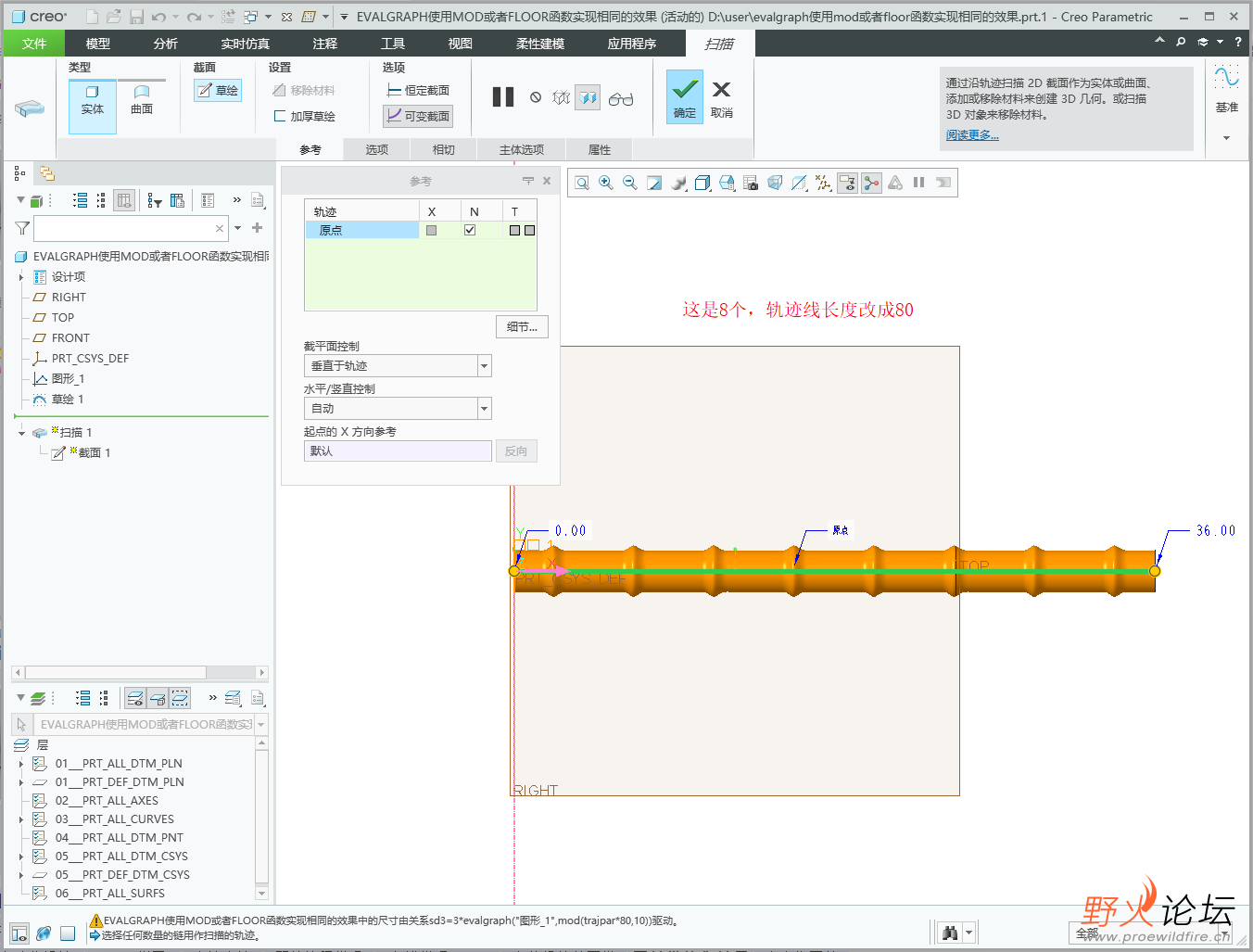1253x952 pixels.
Task: Select the 实体 solid type icon
Action: 93,100
